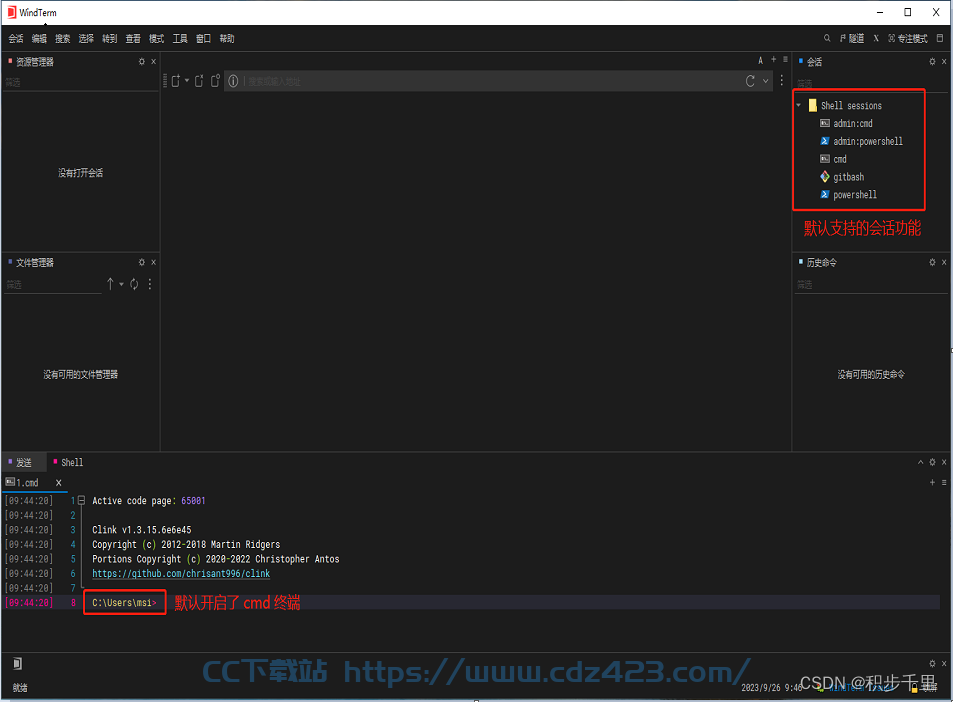Open settings gear of 资源管理器 panel
Screen dimensions: 953x702
142,61
